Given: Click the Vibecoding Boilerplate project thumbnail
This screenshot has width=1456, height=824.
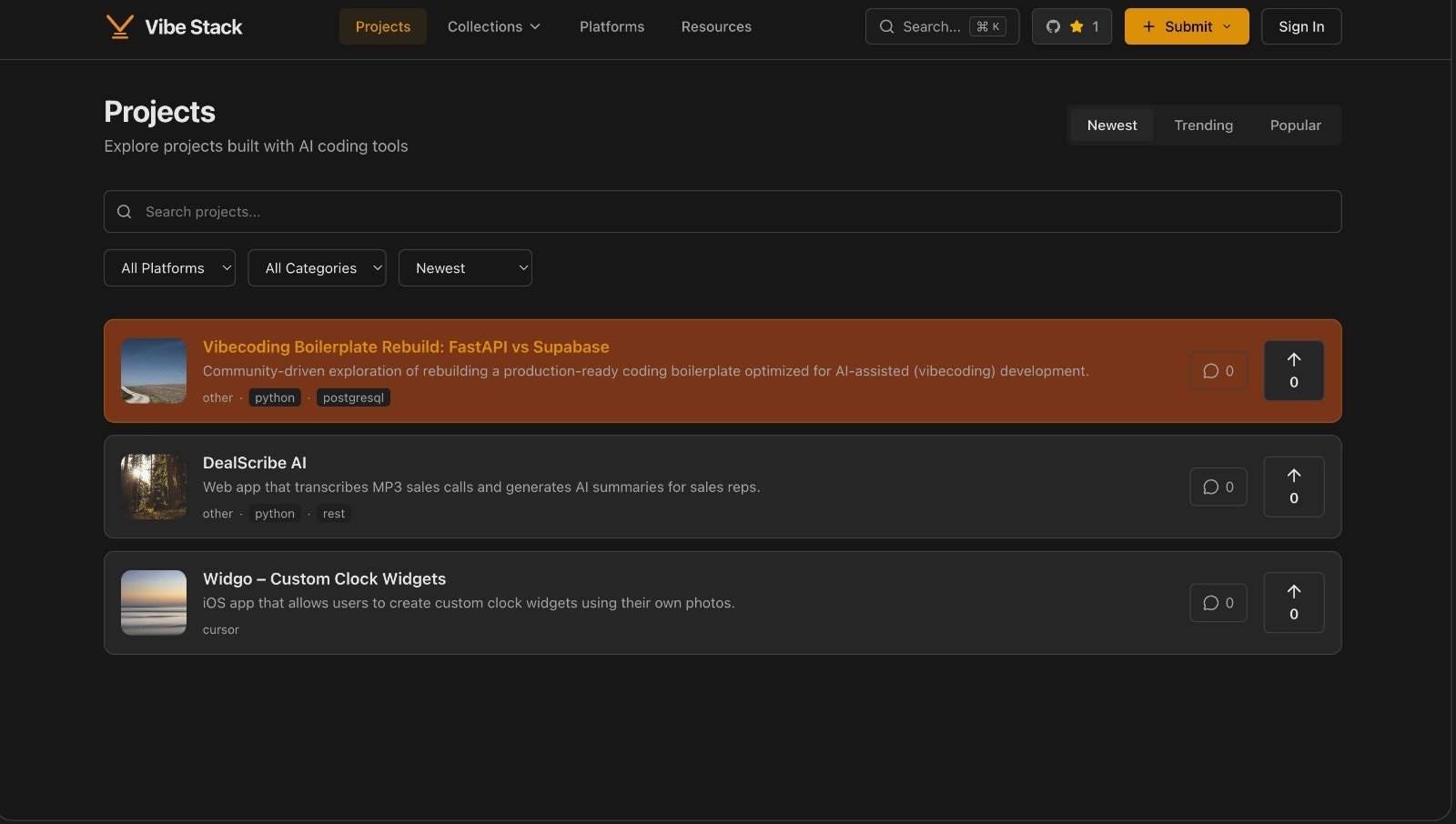Looking at the screenshot, I should point(154,371).
